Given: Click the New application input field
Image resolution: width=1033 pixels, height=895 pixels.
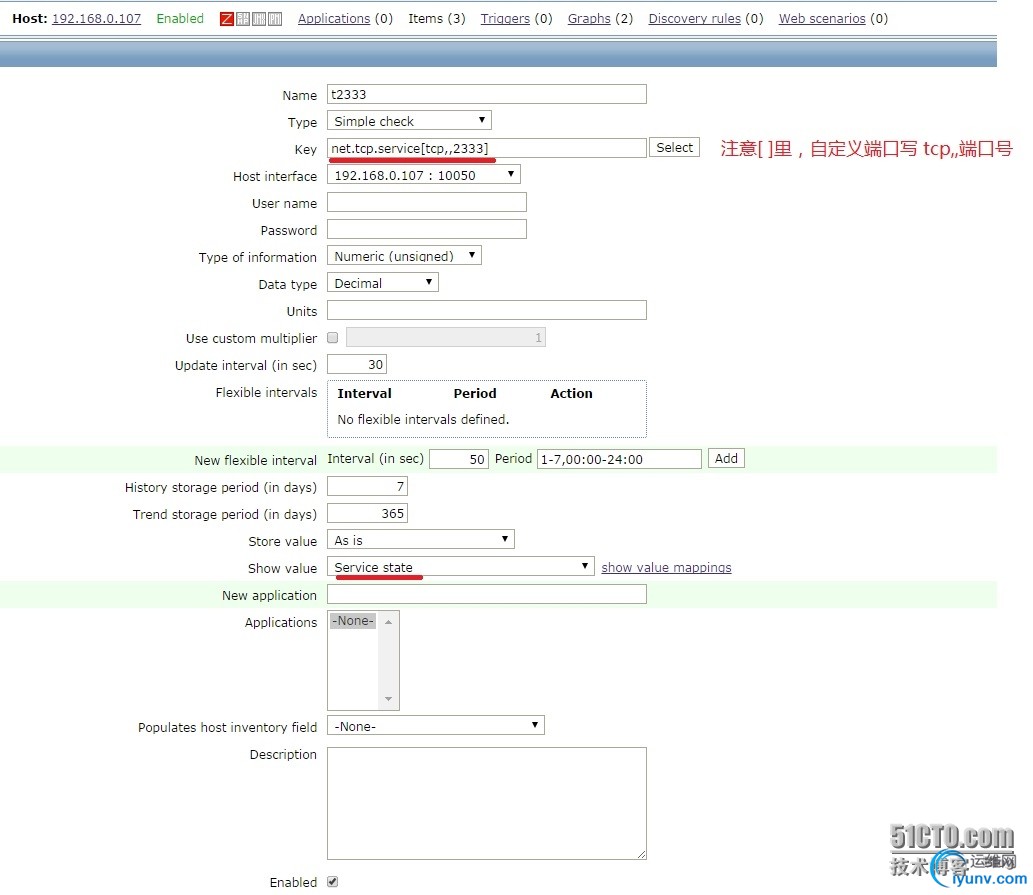Looking at the screenshot, I should pyautogui.click(x=486, y=594).
